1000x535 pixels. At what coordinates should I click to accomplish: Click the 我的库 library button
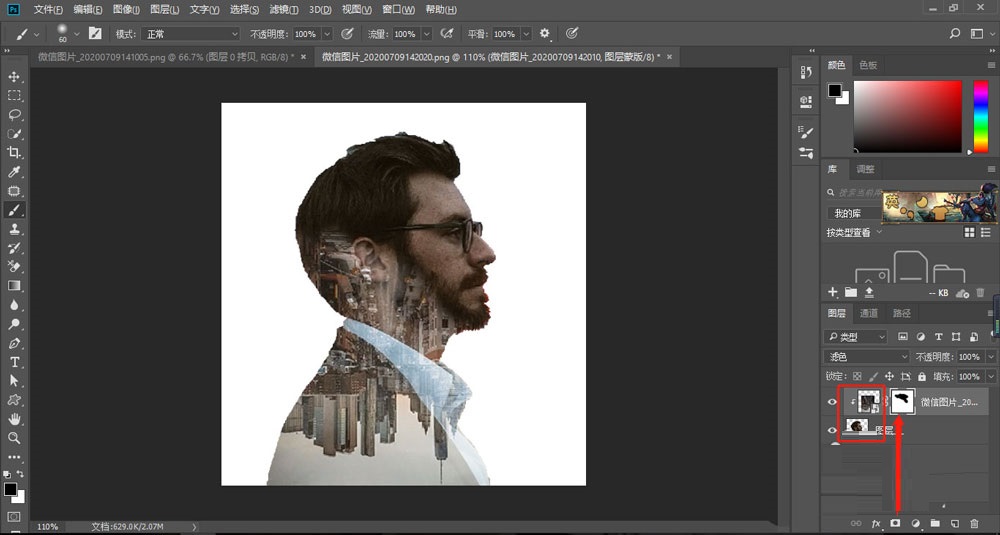848,213
